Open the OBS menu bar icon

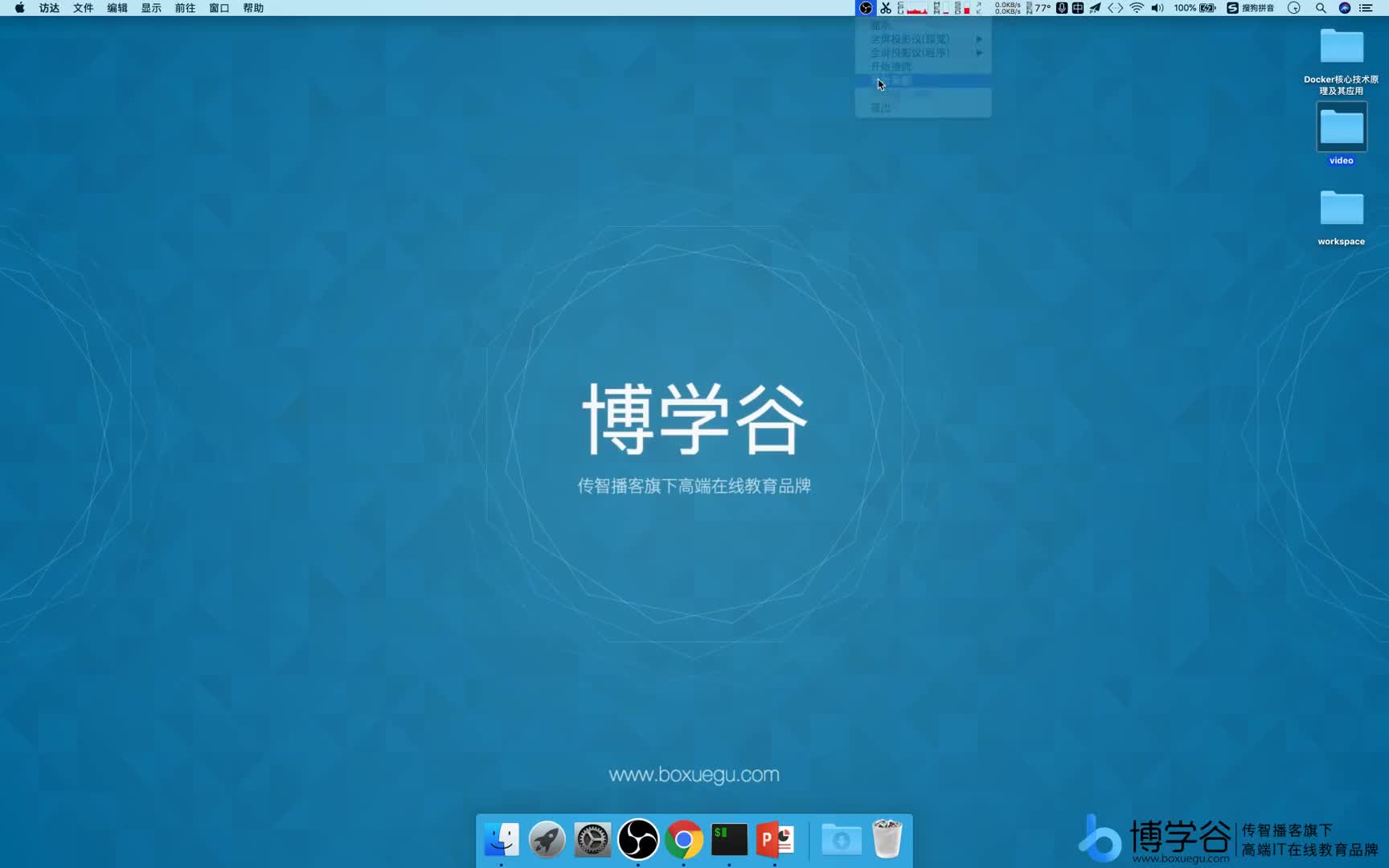(866, 8)
